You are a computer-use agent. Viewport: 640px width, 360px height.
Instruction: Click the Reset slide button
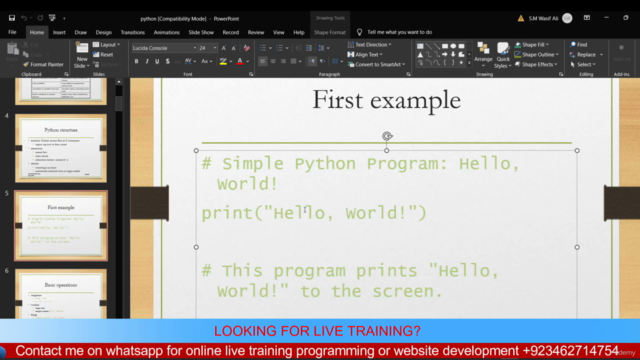pos(103,54)
